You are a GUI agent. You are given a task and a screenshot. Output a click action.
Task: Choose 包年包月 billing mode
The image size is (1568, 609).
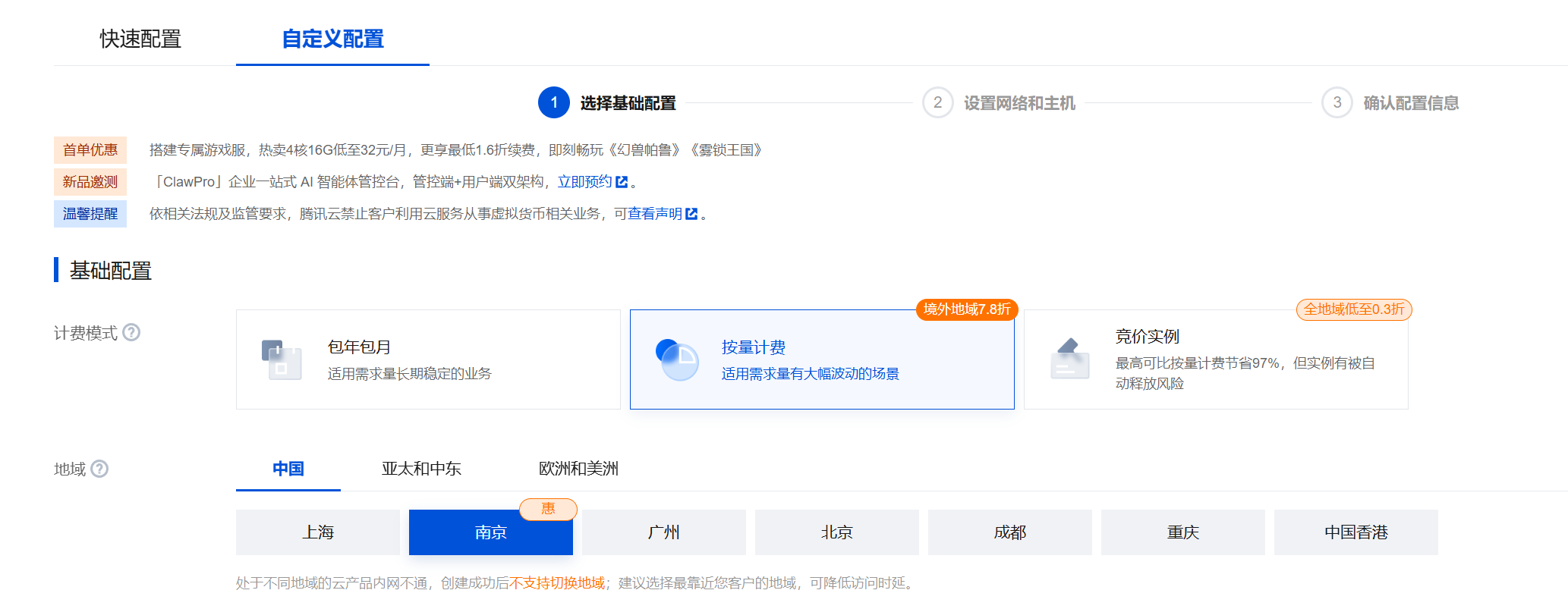pos(428,359)
